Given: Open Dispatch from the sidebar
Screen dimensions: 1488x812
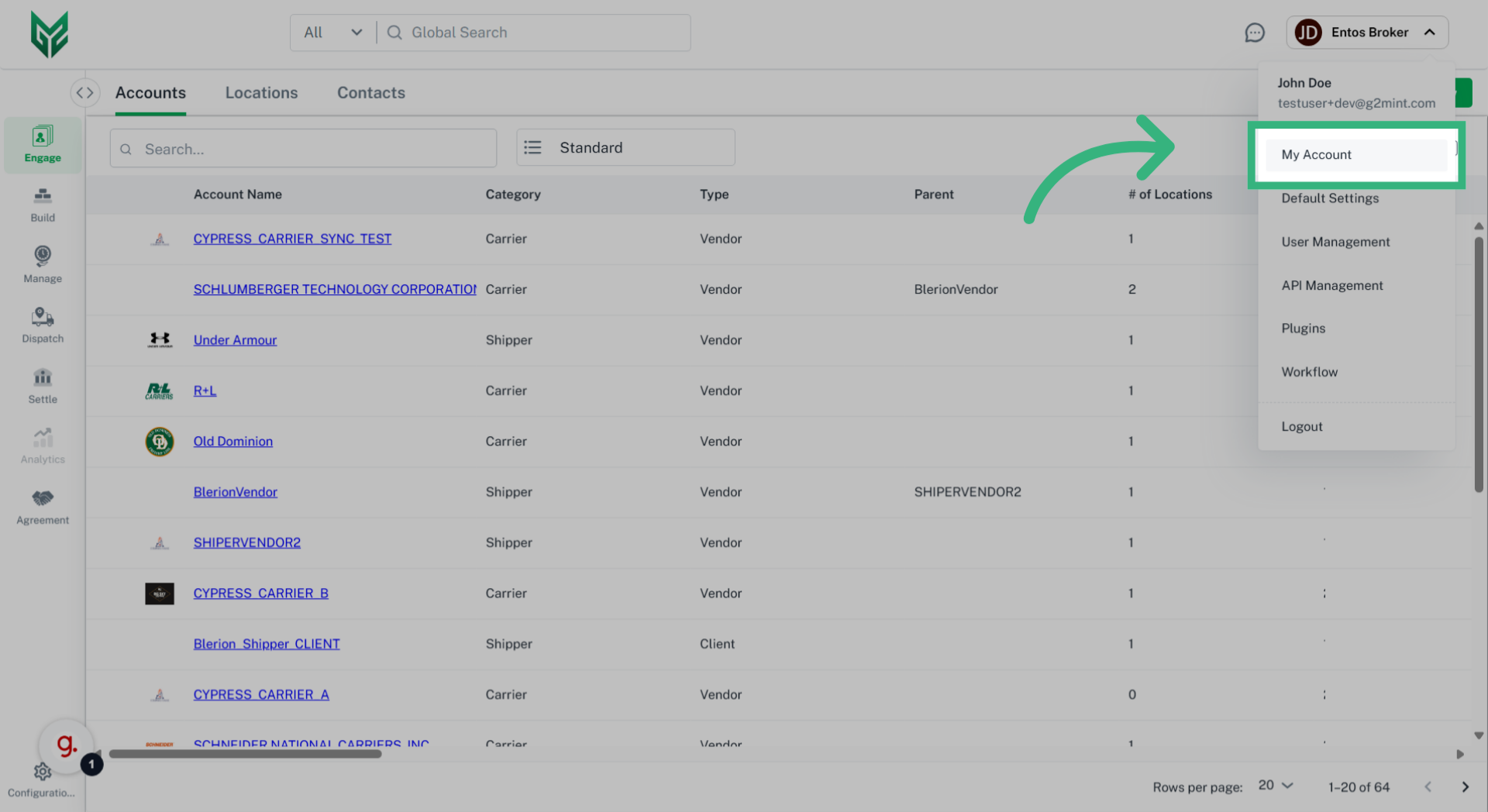Looking at the screenshot, I should [x=43, y=325].
